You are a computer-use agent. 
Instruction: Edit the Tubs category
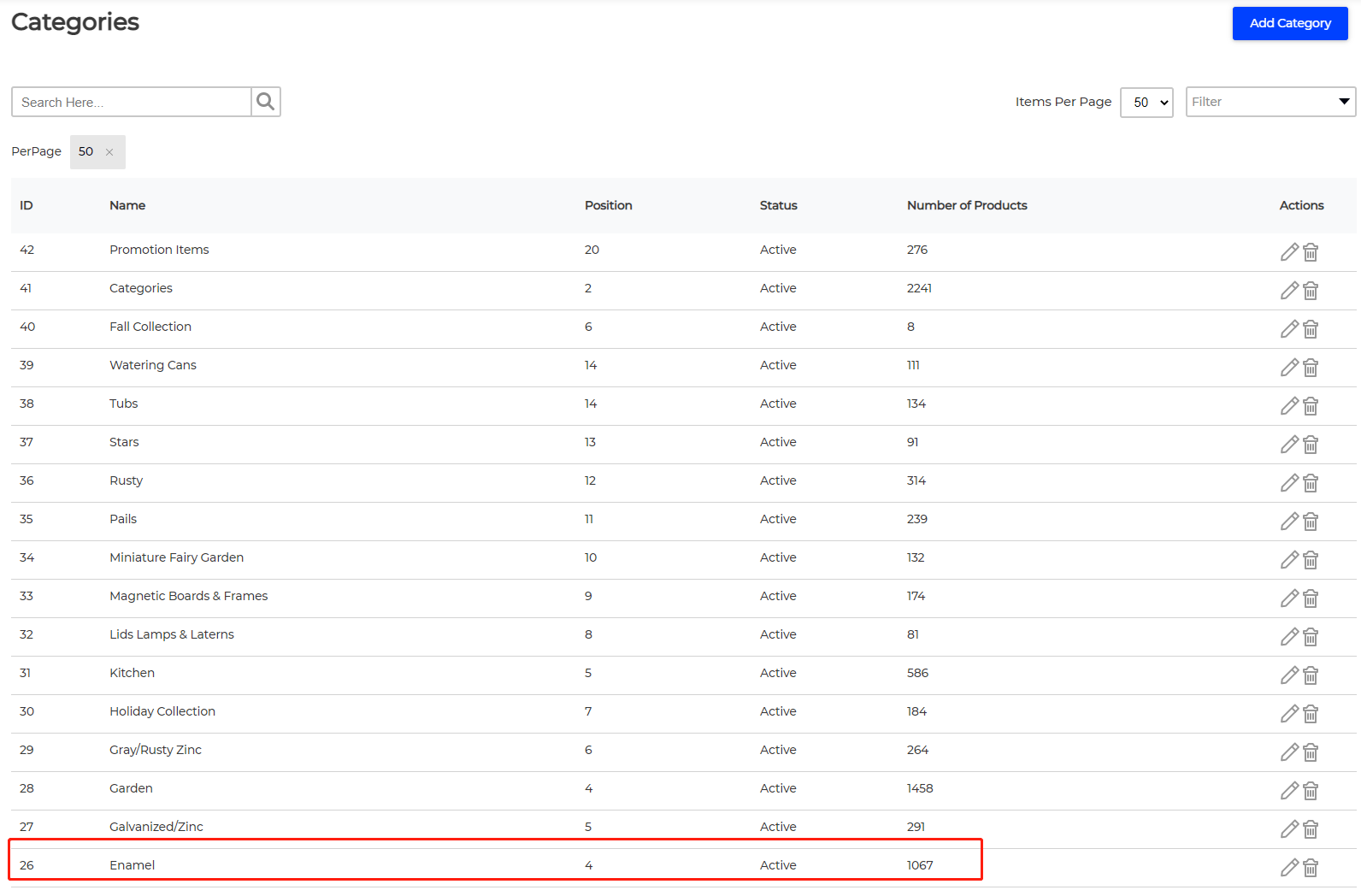click(1289, 406)
